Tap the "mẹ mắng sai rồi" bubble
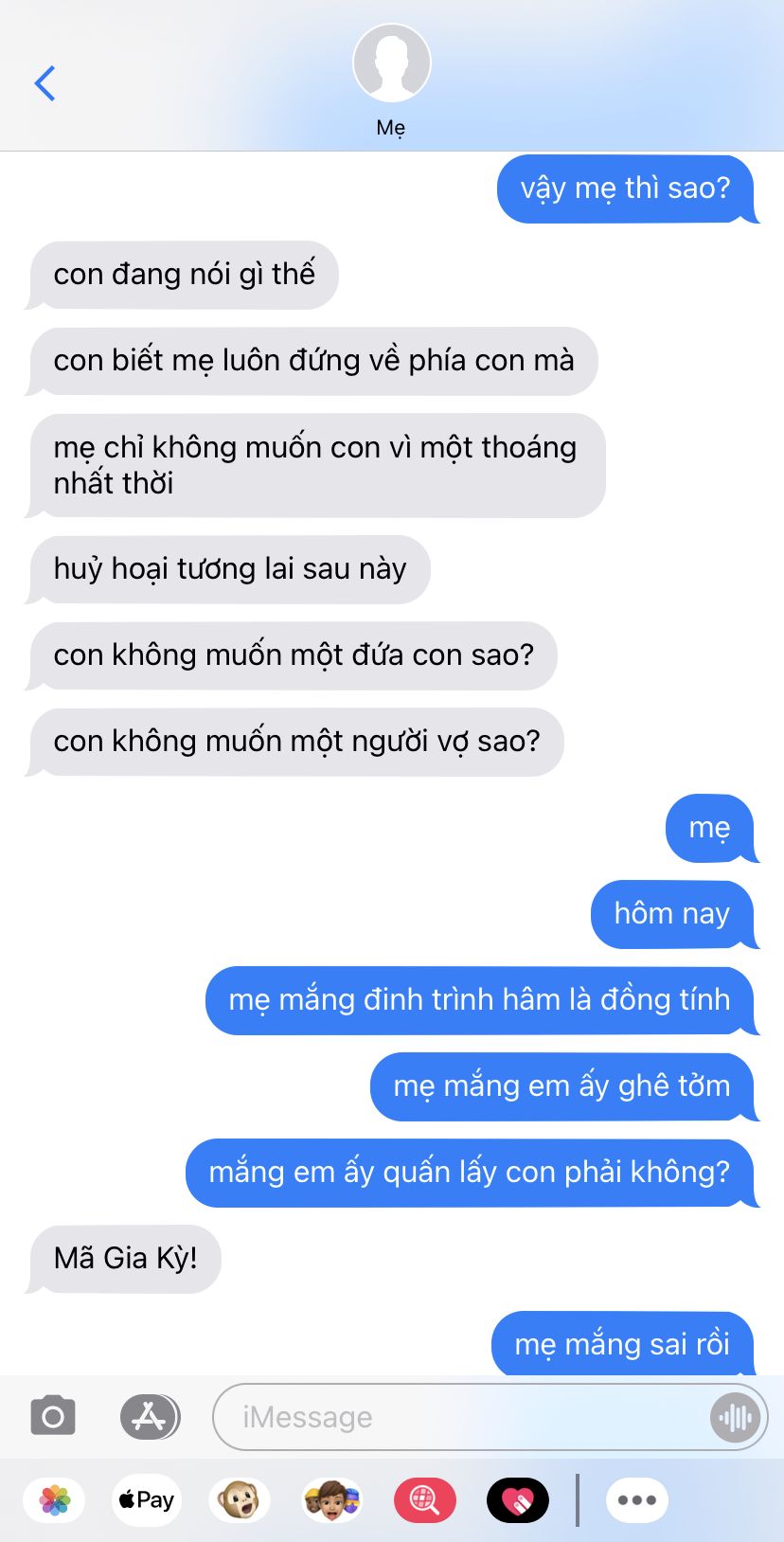784x1542 pixels. (x=623, y=1344)
